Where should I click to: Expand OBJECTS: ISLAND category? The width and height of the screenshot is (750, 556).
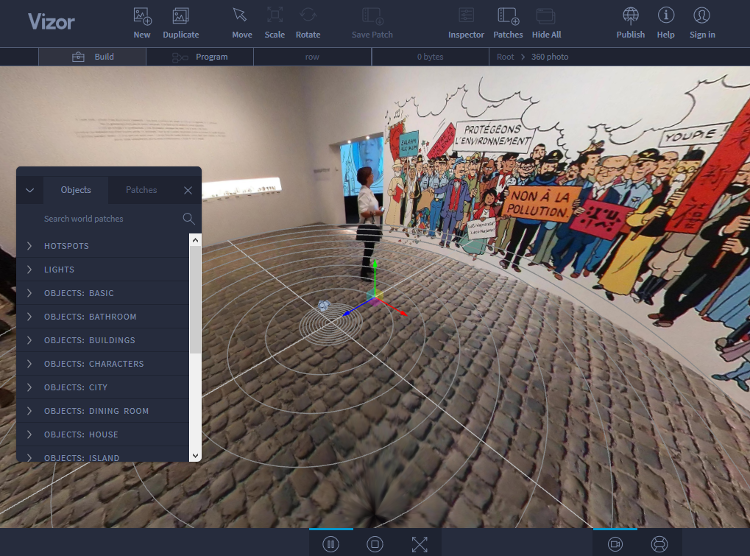click(x=102, y=456)
